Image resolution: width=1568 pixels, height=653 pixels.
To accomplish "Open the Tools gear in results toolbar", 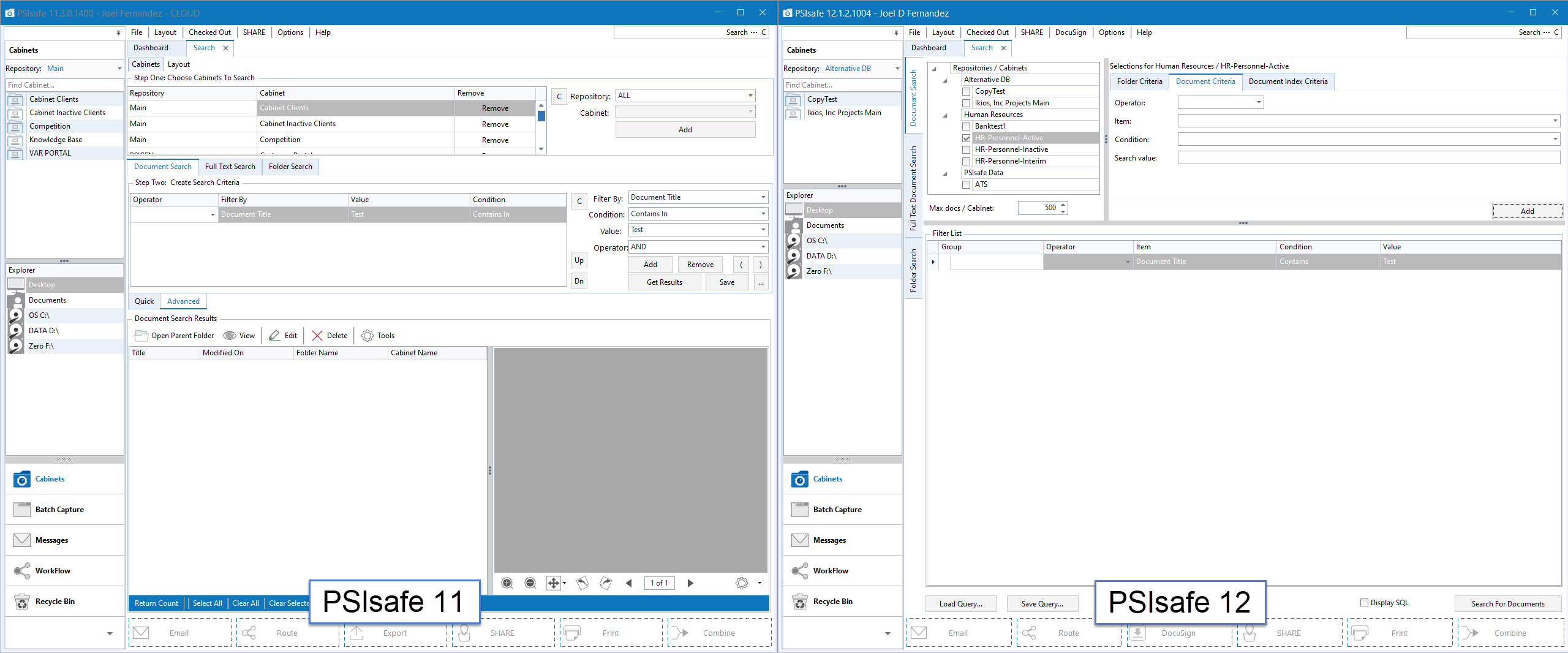I will [x=367, y=336].
